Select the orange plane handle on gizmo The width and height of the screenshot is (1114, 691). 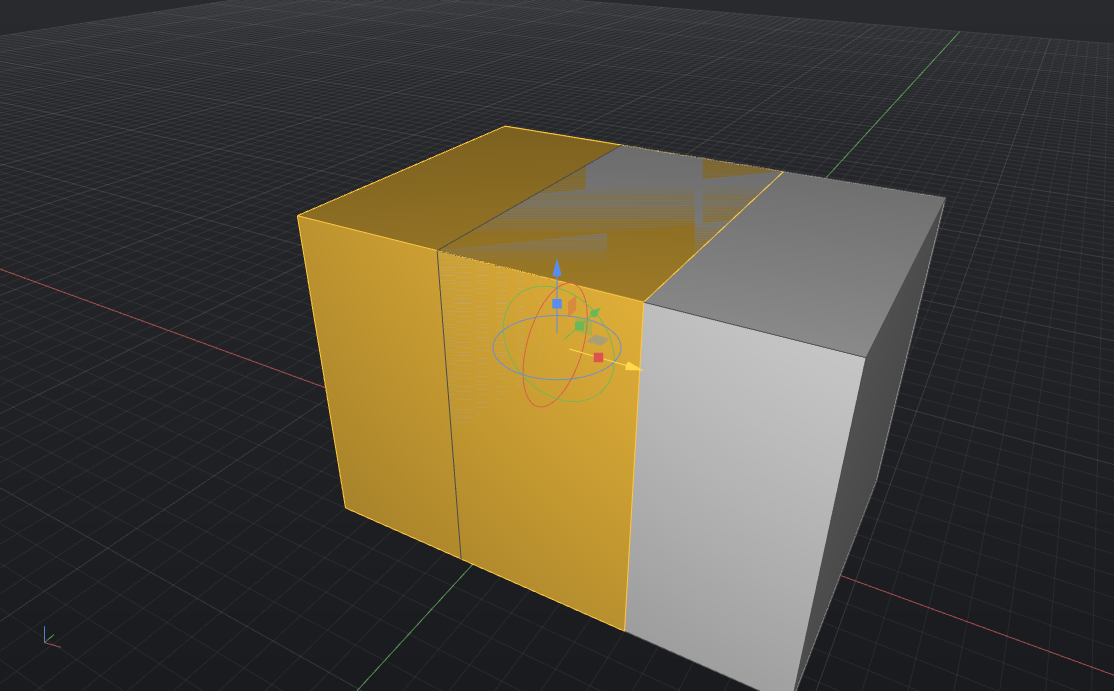[572, 306]
